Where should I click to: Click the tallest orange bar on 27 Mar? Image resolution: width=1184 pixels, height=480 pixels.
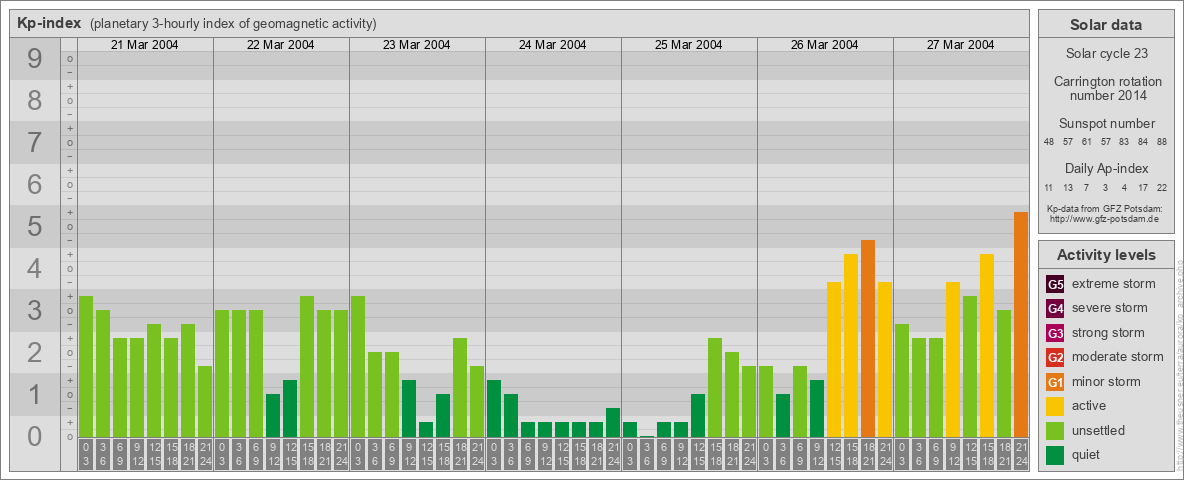[1020, 325]
